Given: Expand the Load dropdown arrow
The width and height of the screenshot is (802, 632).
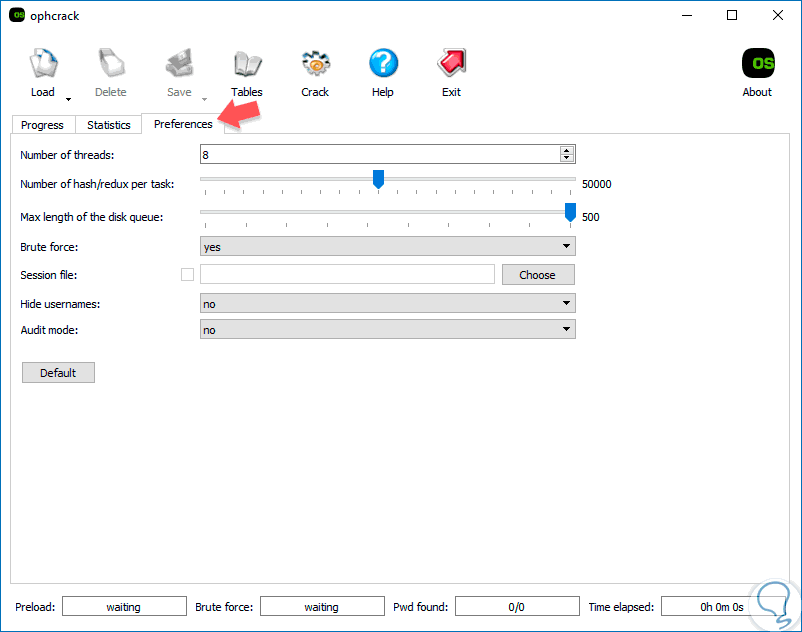Looking at the screenshot, I should pos(68,99).
